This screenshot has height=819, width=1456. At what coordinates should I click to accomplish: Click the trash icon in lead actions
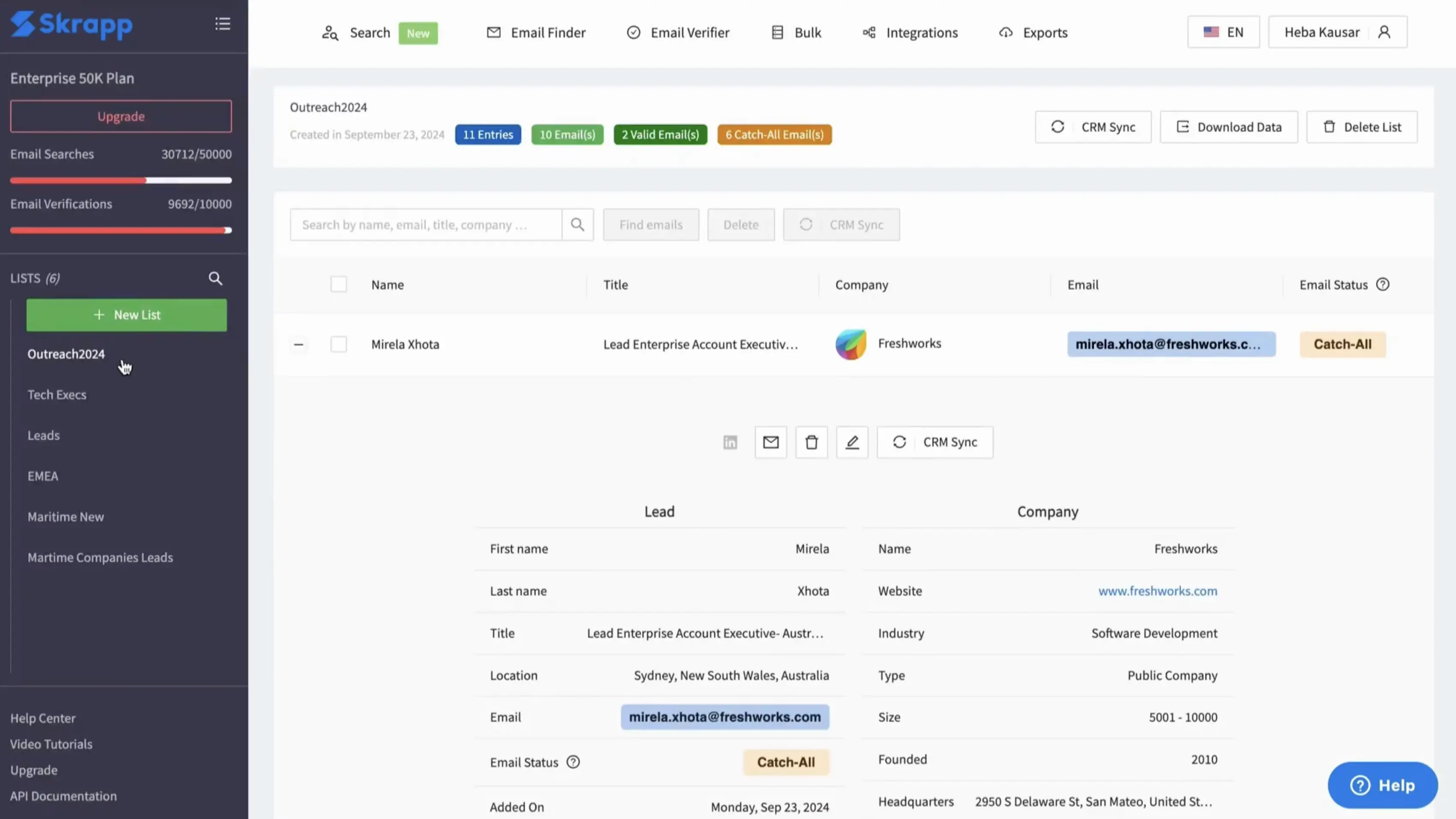[812, 442]
